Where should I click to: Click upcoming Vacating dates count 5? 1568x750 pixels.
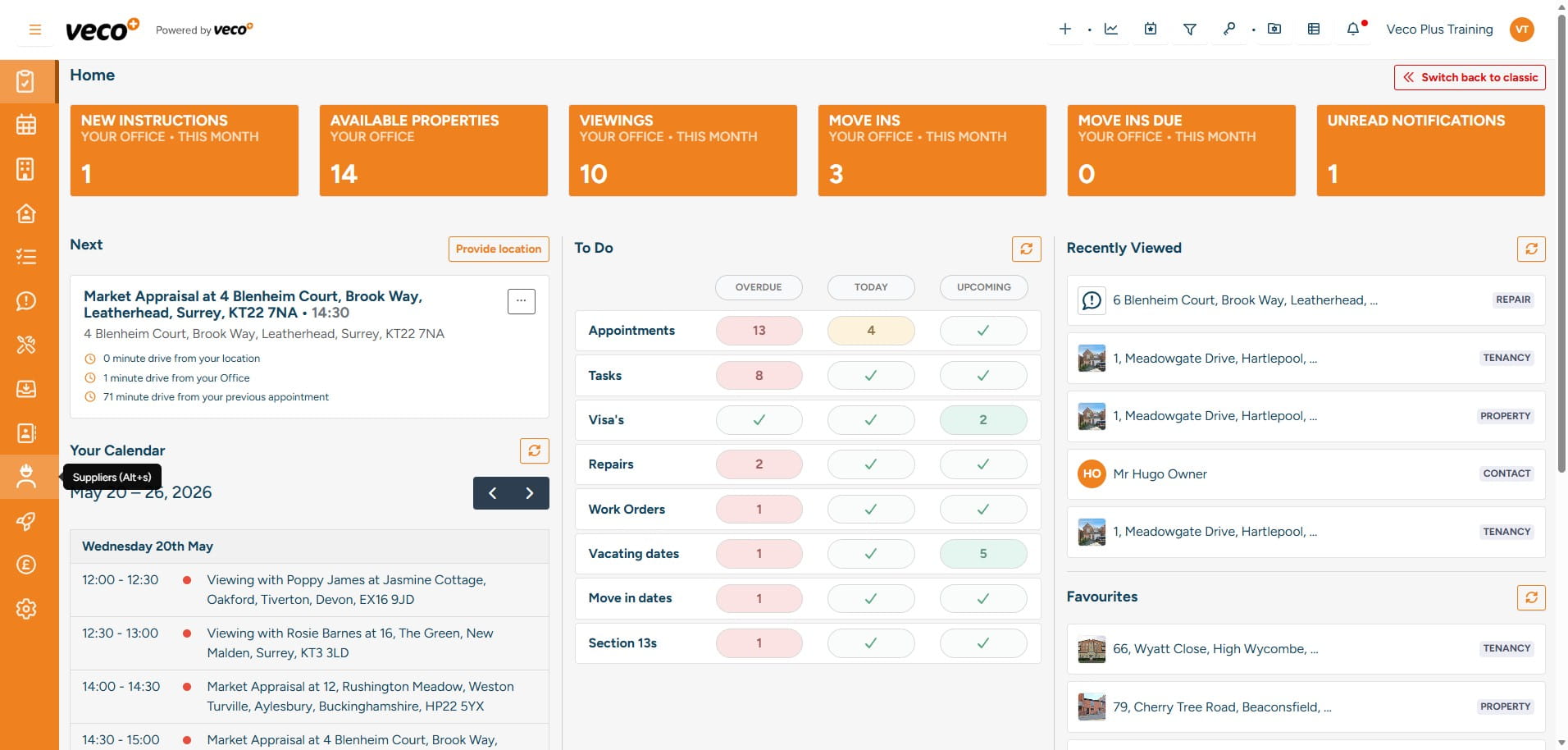[983, 554]
